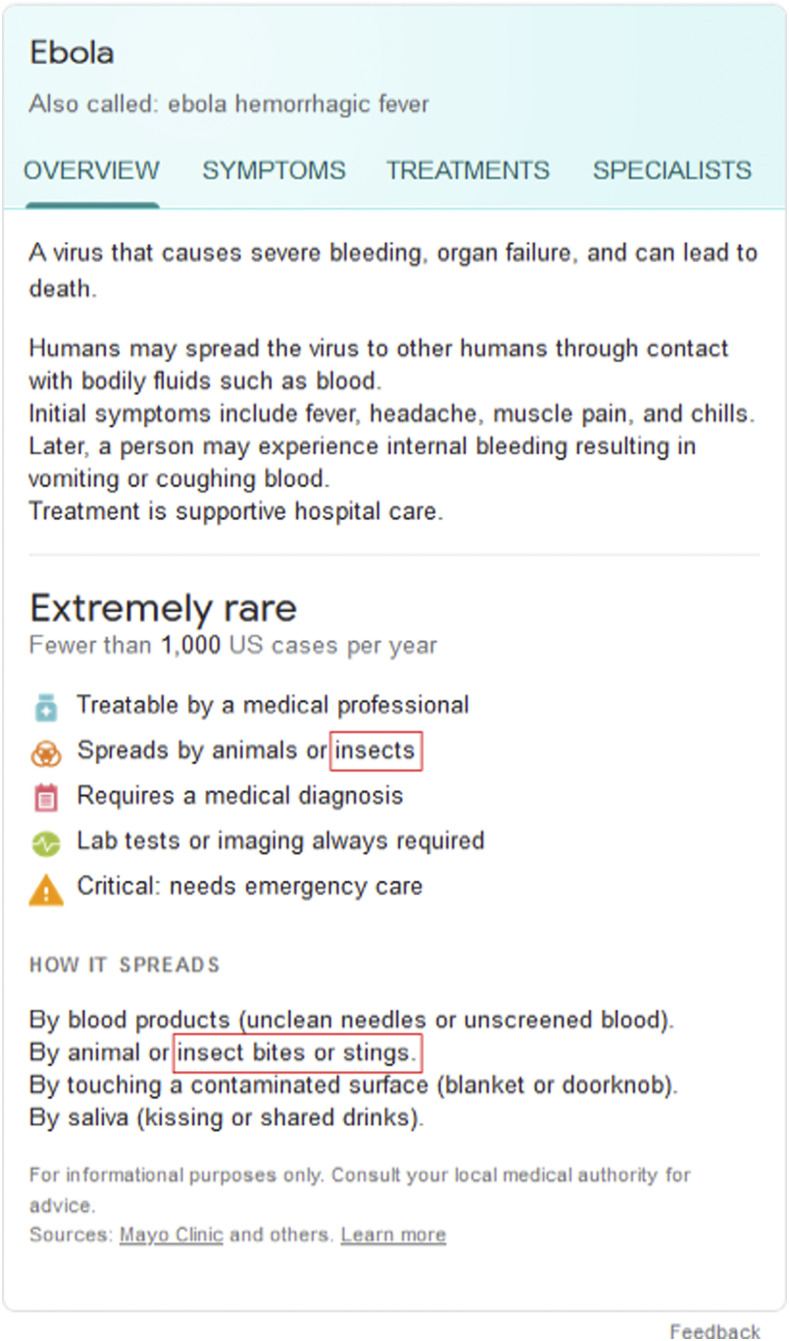The width and height of the screenshot is (789, 1341).
Task: Click the "Fewer than 1,000 US cases" text
Action: [x=233, y=645]
